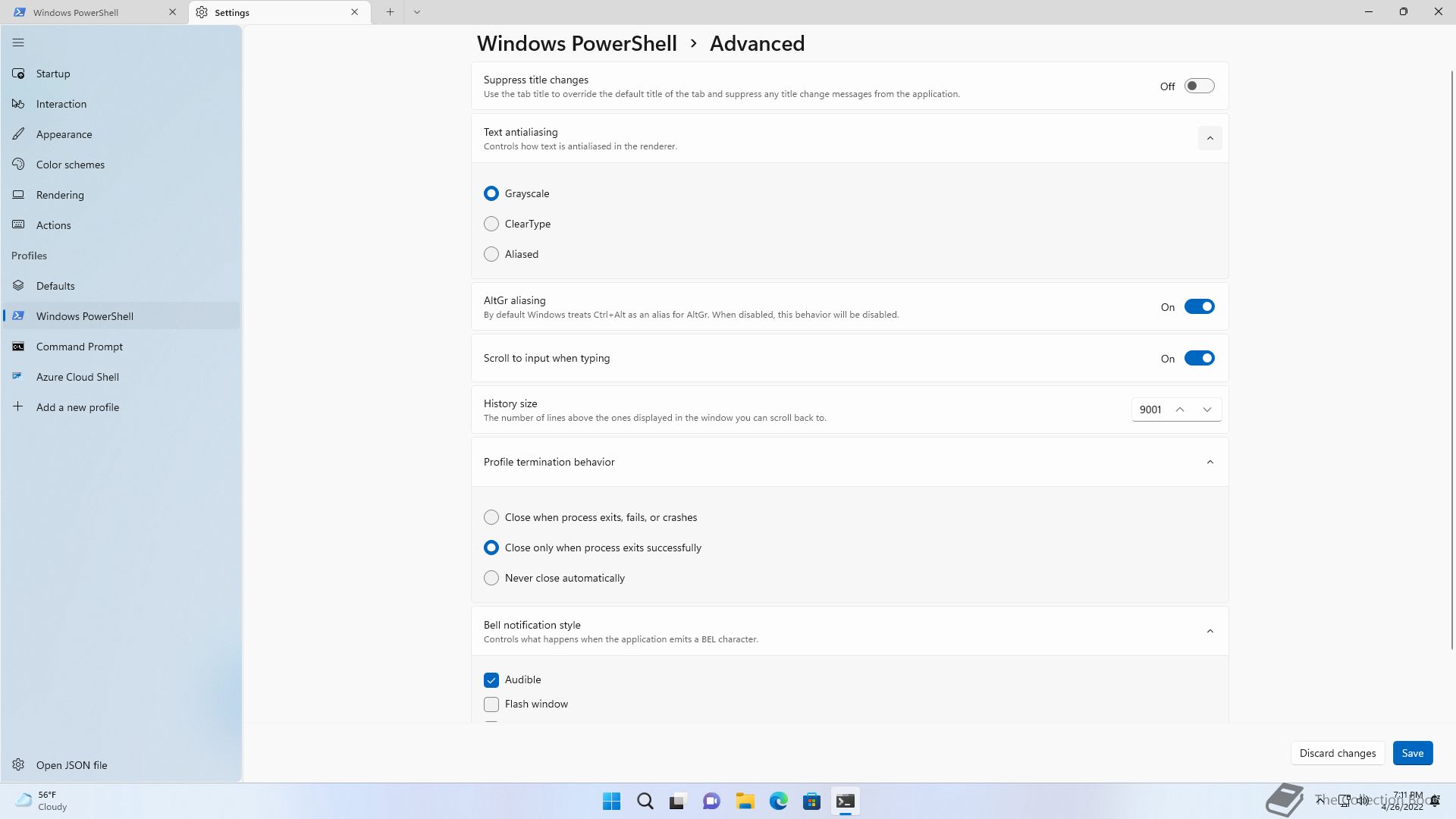Go to Color schemes settings page
The width and height of the screenshot is (1456, 819).
click(x=121, y=165)
